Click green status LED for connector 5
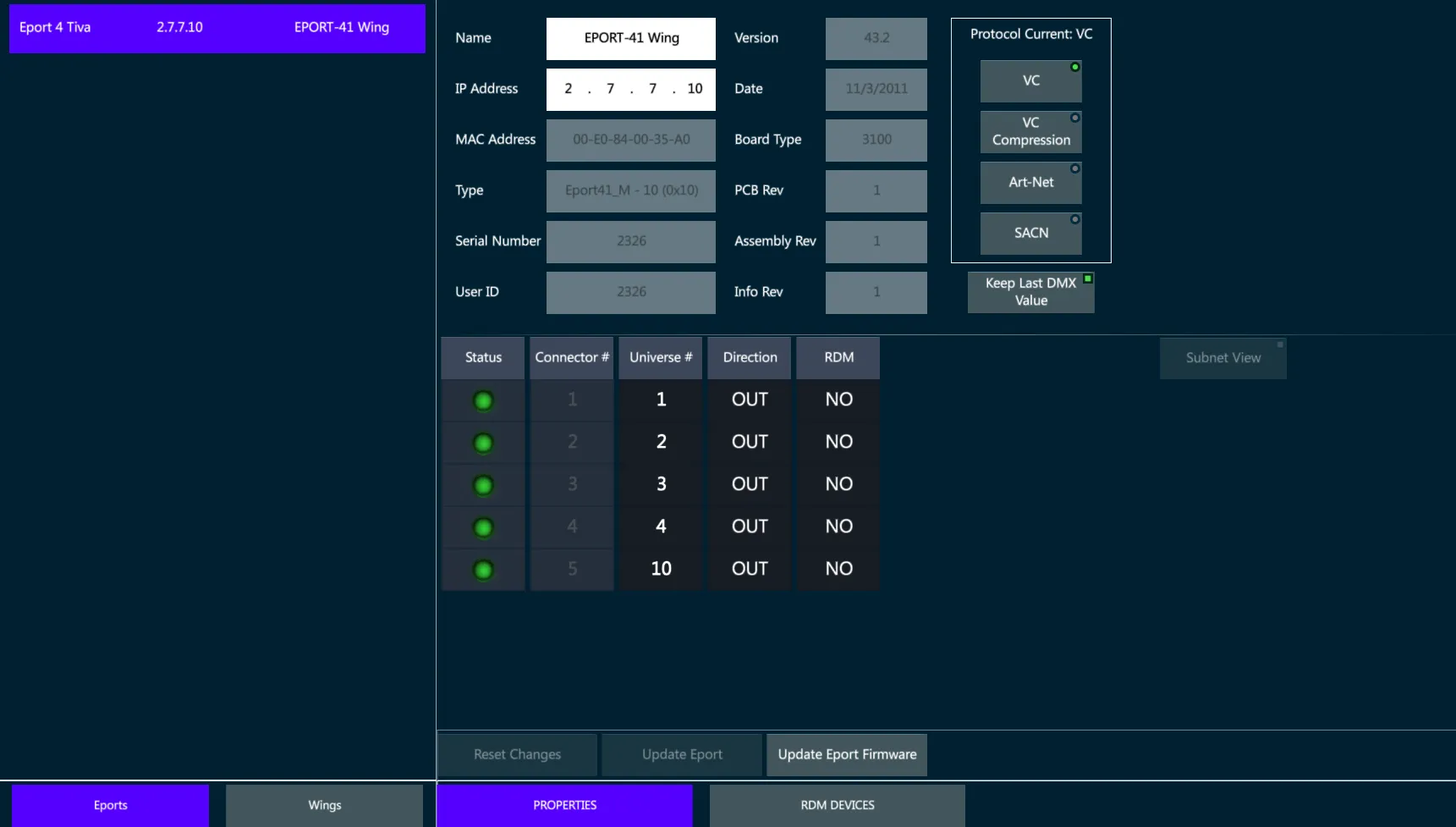1456x827 pixels. [483, 570]
